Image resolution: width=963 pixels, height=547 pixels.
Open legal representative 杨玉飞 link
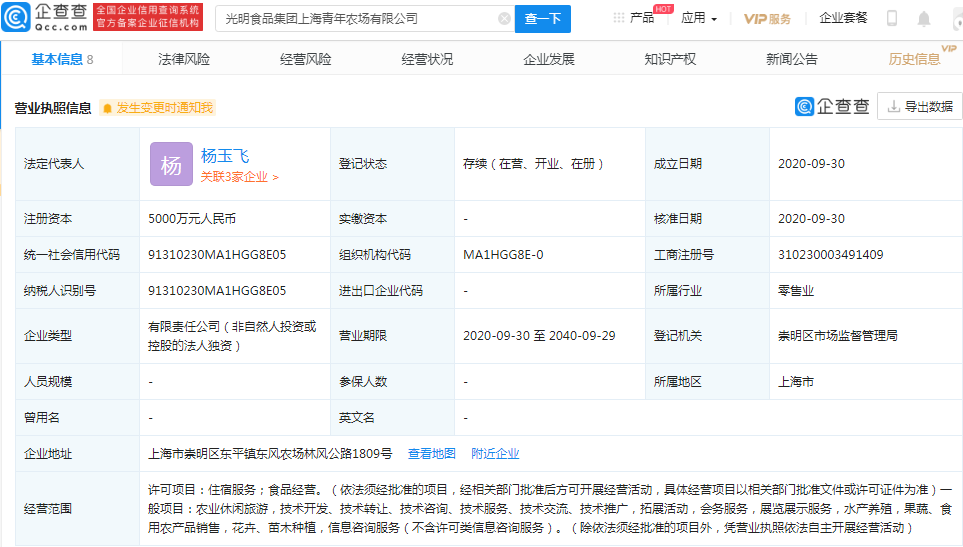click(x=225, y=156)
